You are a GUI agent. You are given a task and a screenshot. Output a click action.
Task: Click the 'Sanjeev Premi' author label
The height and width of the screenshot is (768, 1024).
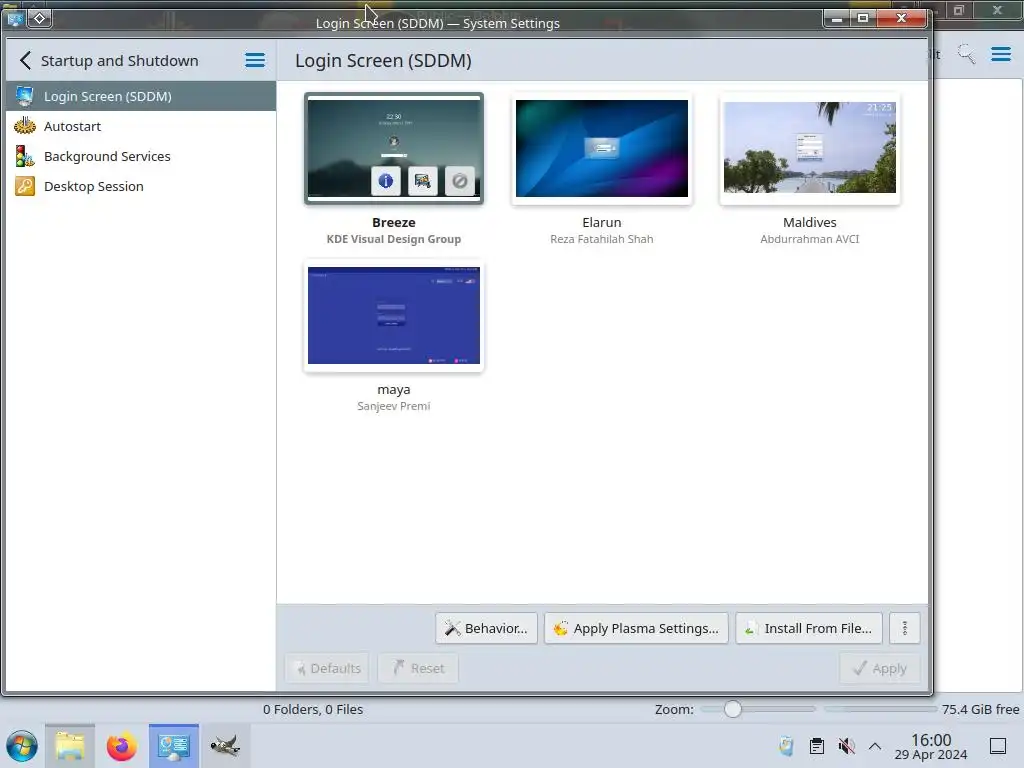coord(394,406)
